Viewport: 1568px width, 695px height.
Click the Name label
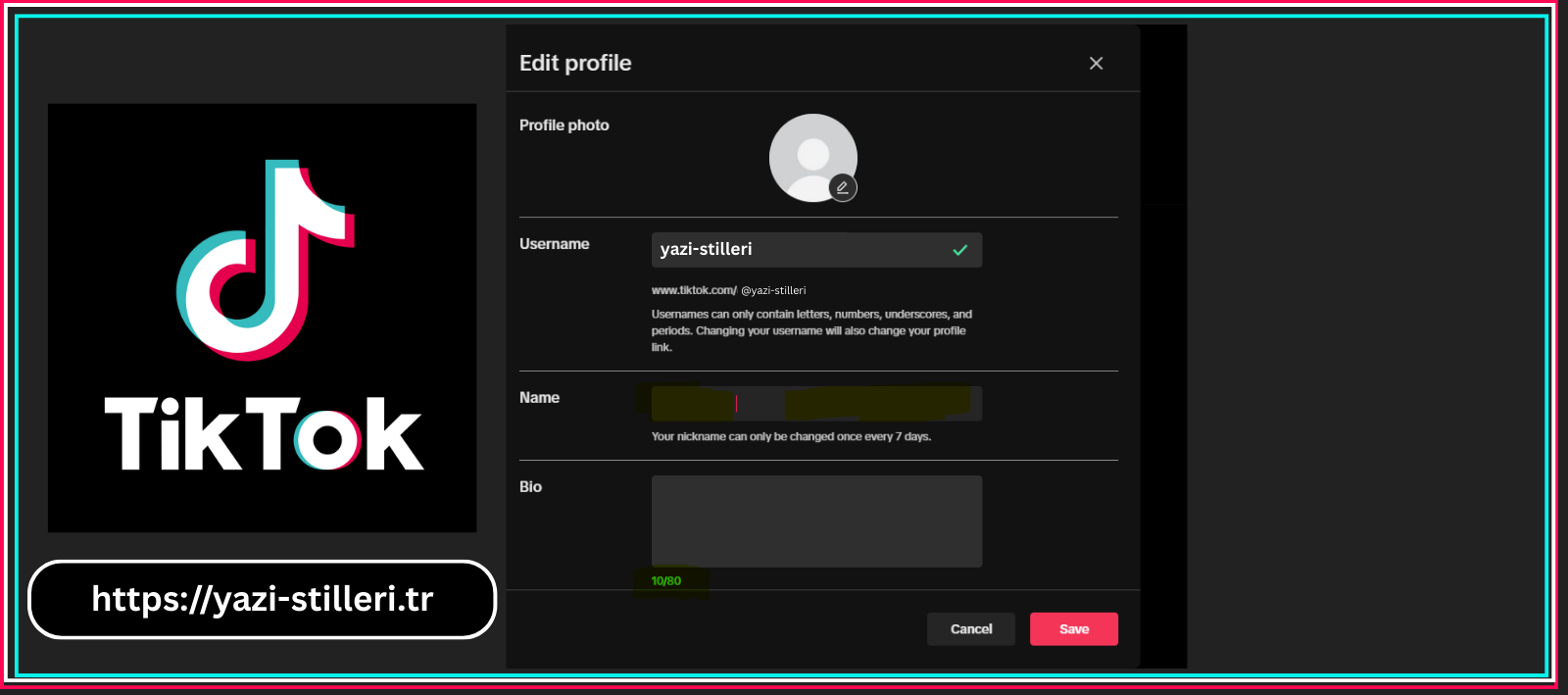coord(539,398)
